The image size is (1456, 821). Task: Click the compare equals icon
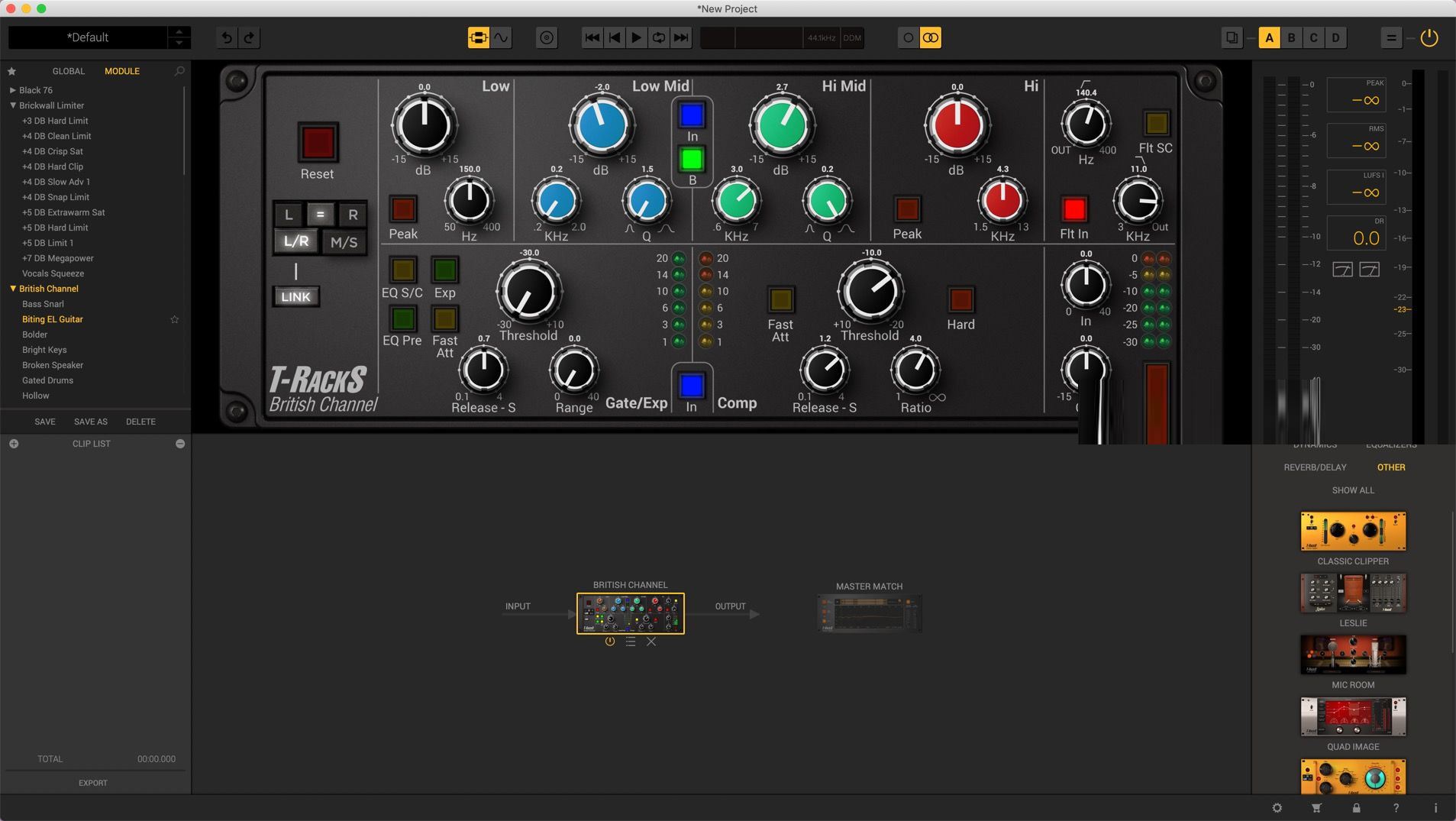click(x=1391, y=37)
